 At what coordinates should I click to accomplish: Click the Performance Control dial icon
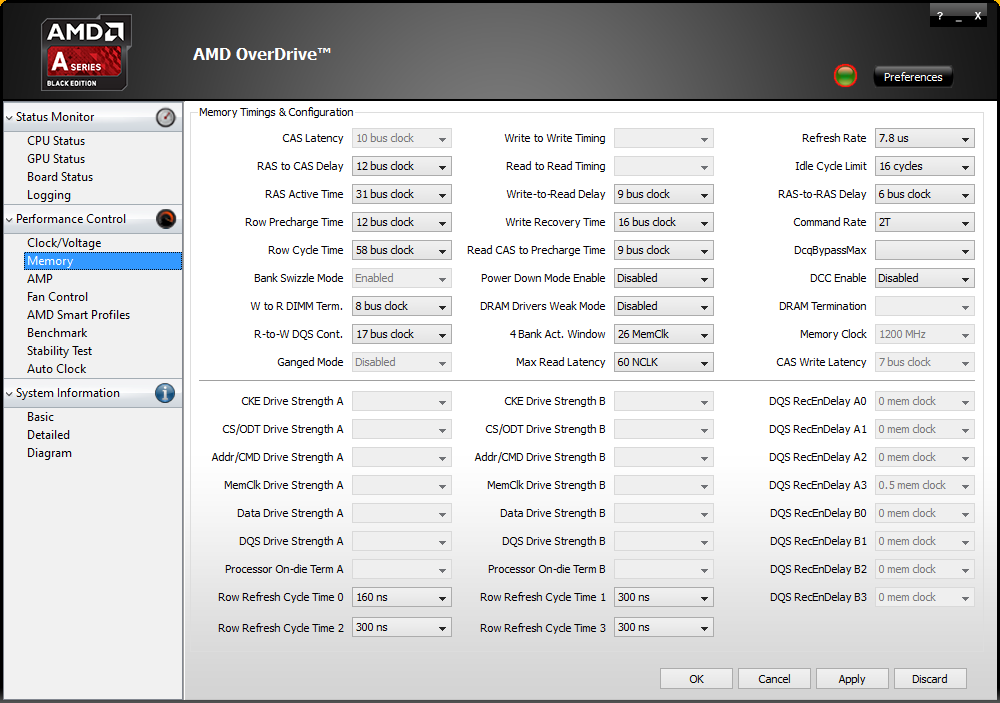coord(165,218)
